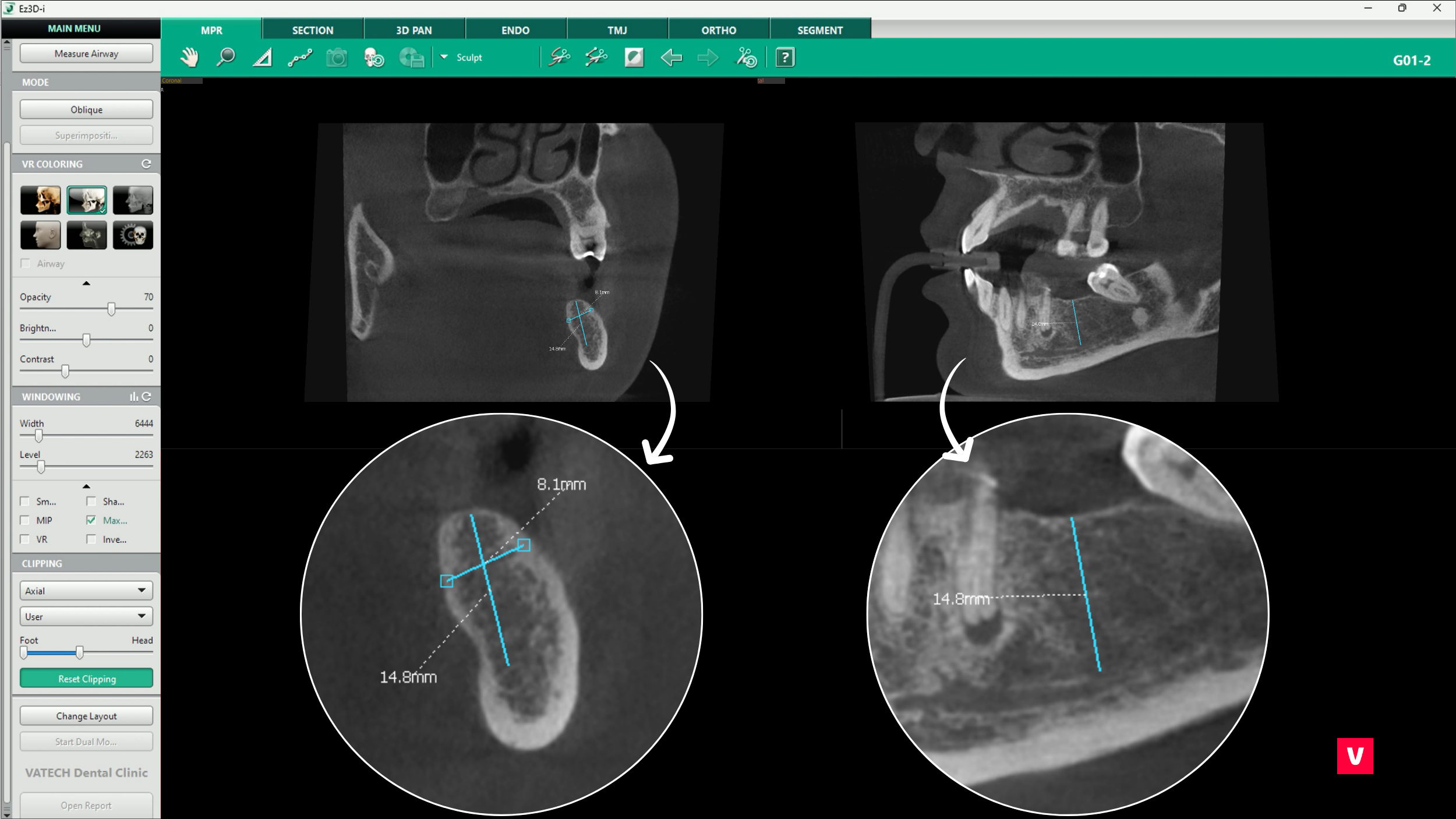Select the freehand sculpt scissors tool
This screenshot has width=1456, height=819.
tap(559, 58)
